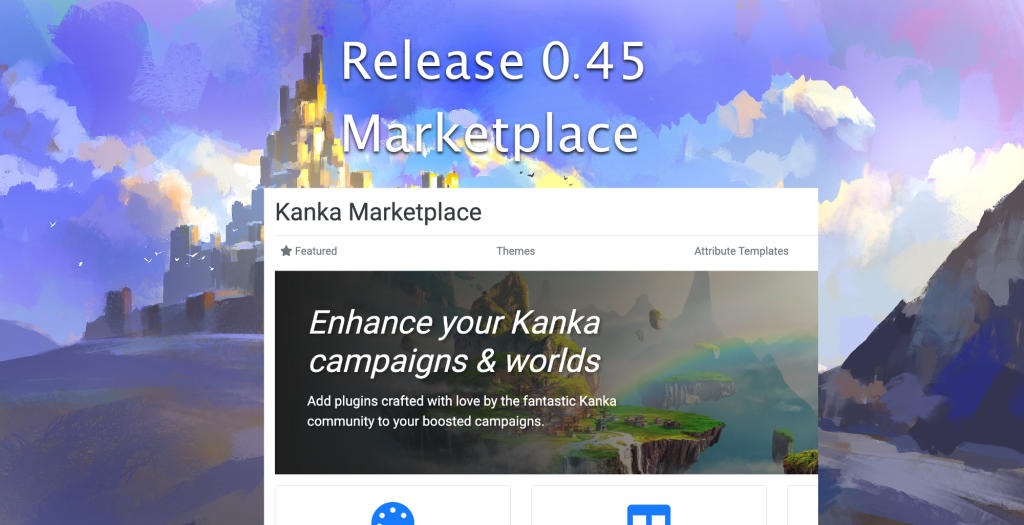Click the 'Add plugins crafted with love' text
The height and width of the screenshot is (525, 1024).
462,411
